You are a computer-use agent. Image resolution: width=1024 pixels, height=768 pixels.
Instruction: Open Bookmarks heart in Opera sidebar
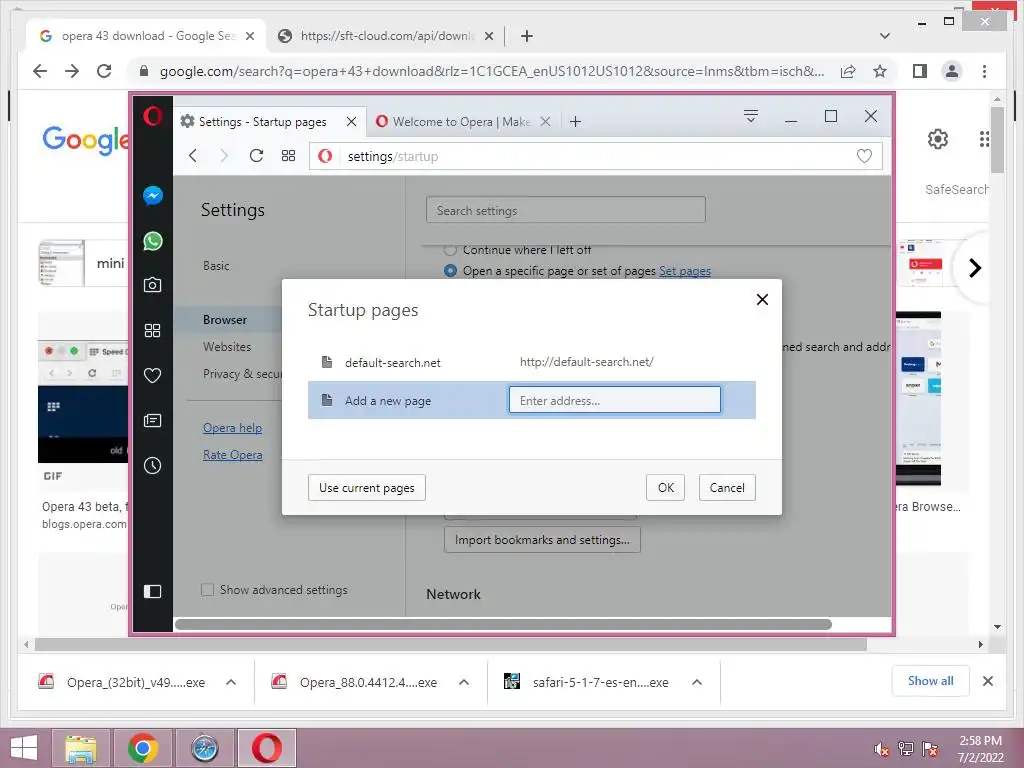point(152,376)
